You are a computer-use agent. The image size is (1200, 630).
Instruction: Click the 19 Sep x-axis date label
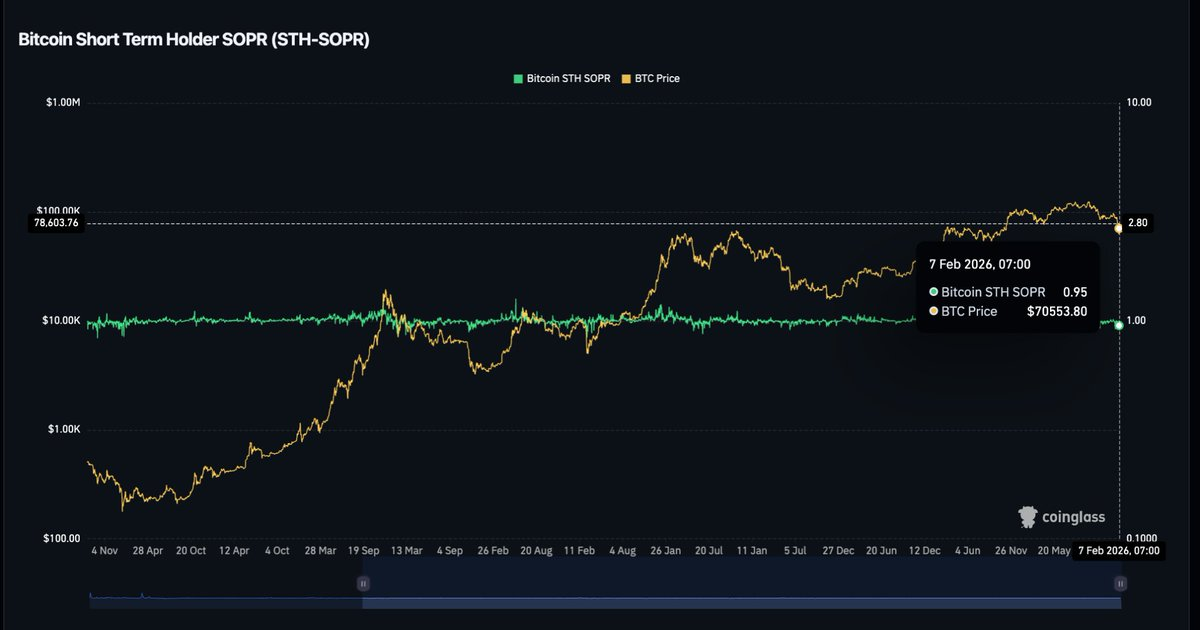point(363,551)
